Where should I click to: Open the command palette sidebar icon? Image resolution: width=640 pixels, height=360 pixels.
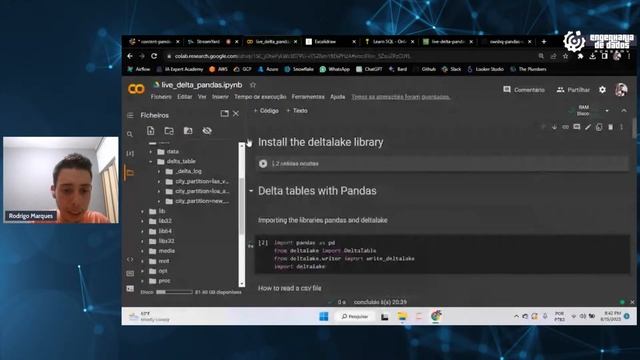tap(130, 273)
